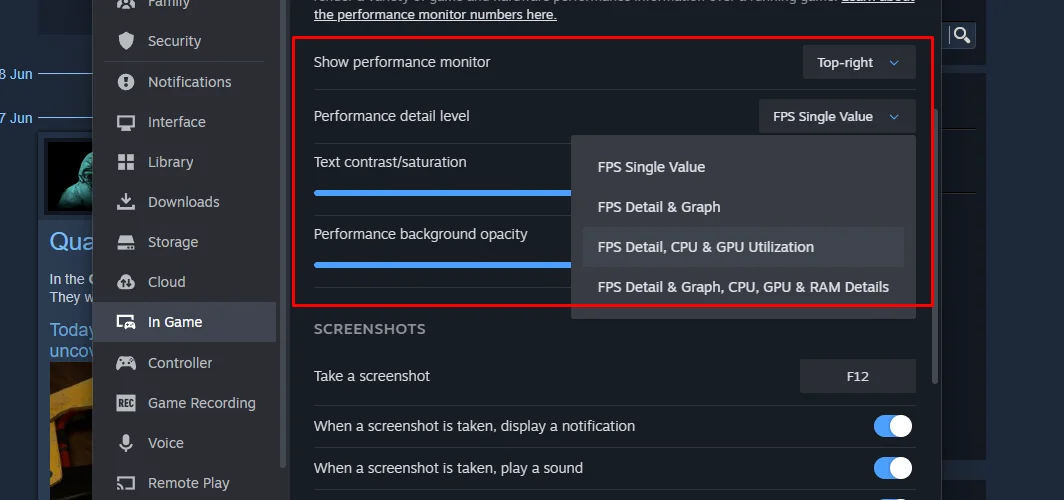The width and height of the screenshot is (1064, 500).
Task: Select the Interface monitor icon
Action: [x=126, y=122]
